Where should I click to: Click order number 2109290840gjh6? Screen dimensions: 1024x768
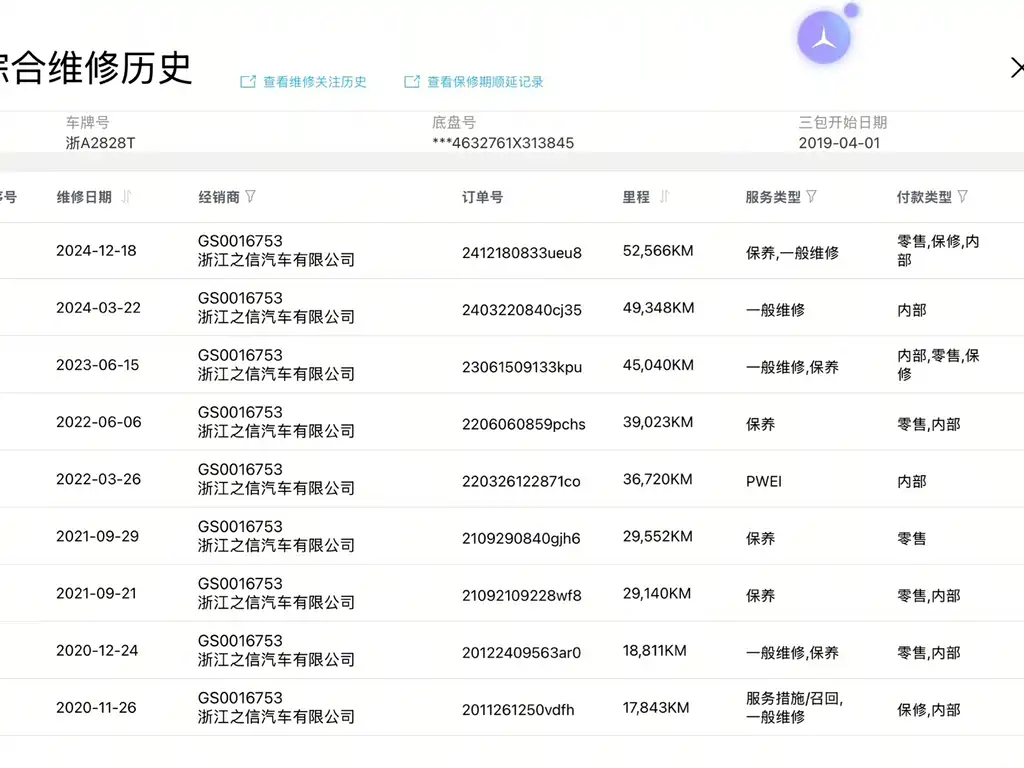[521, 538]
